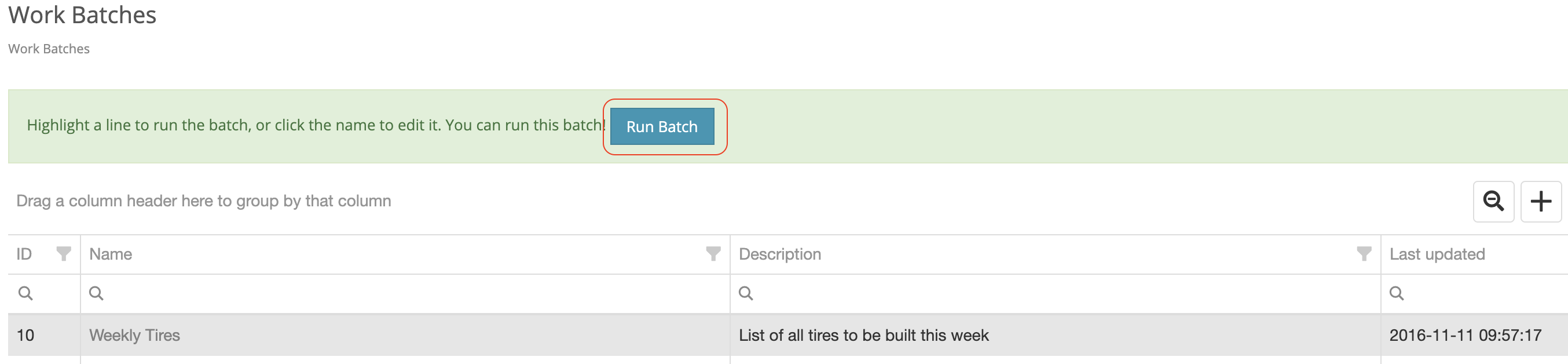
Task: Open the Name column filter funnel
Action: click(x=713, y=254)
